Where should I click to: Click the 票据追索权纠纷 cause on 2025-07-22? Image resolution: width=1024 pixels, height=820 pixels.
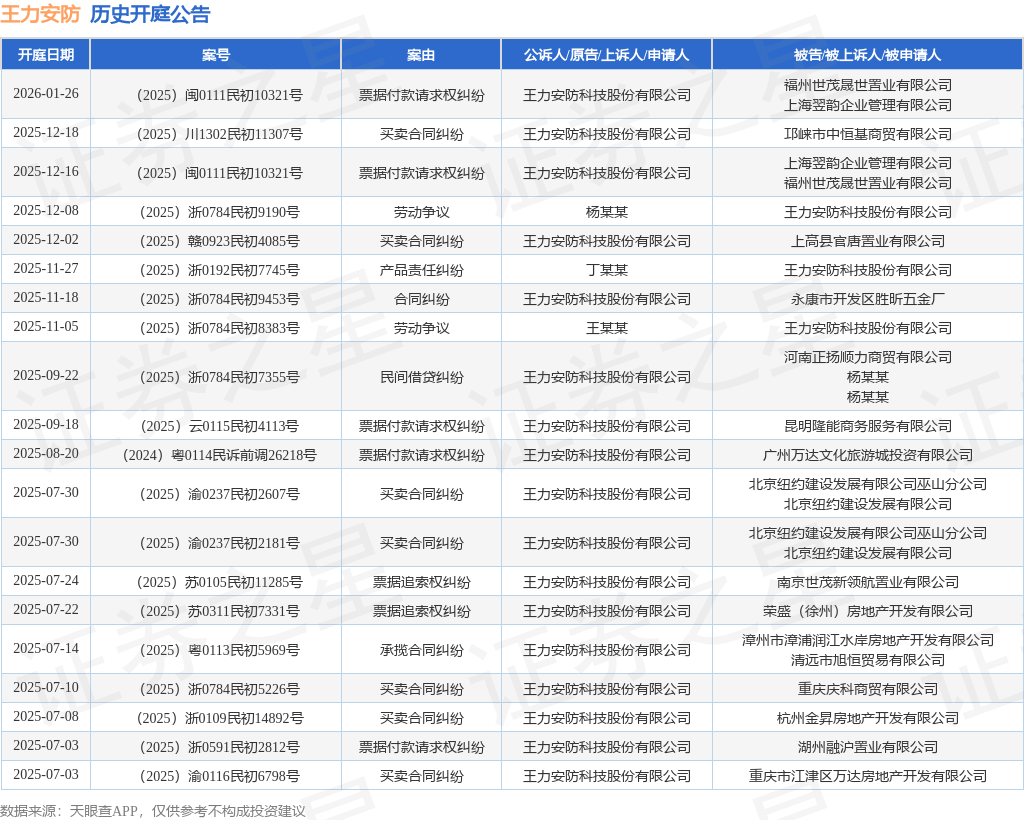click(421, 611)
